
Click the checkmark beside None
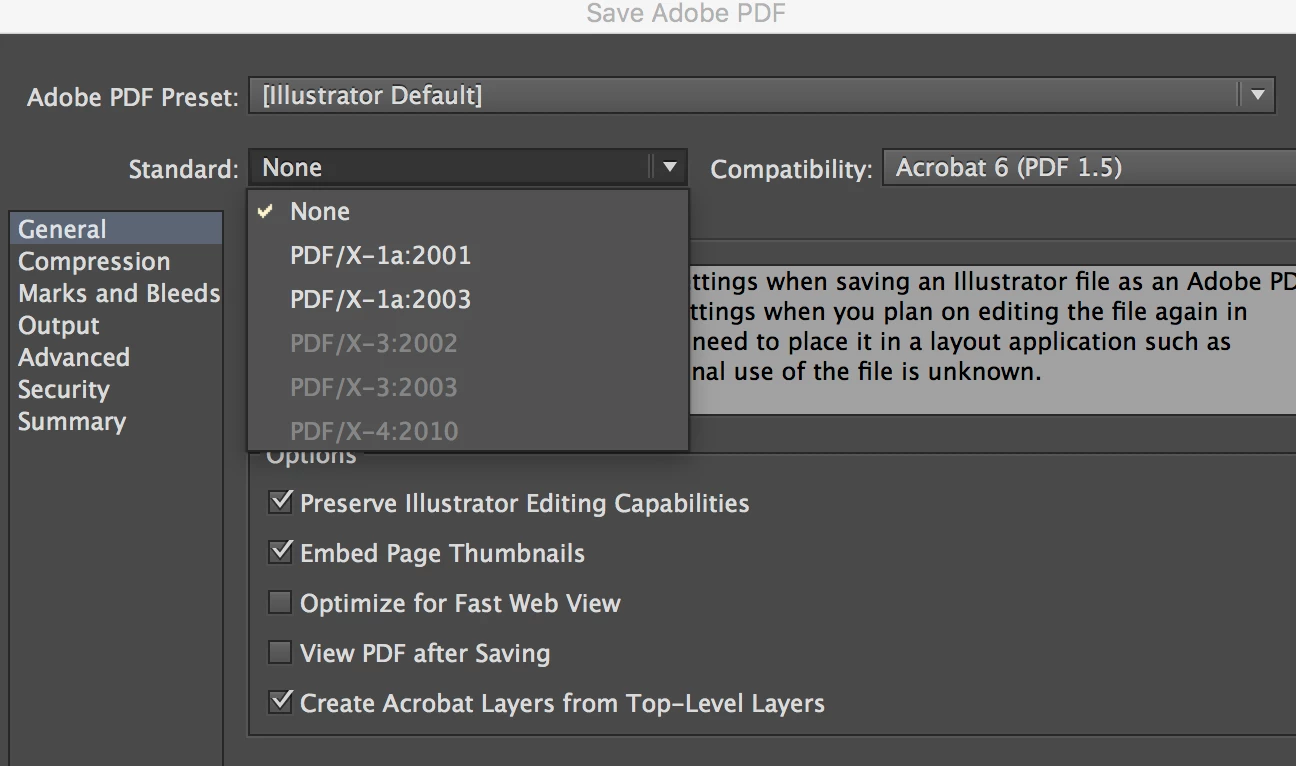pyautogui.click(x=265, y=211)
